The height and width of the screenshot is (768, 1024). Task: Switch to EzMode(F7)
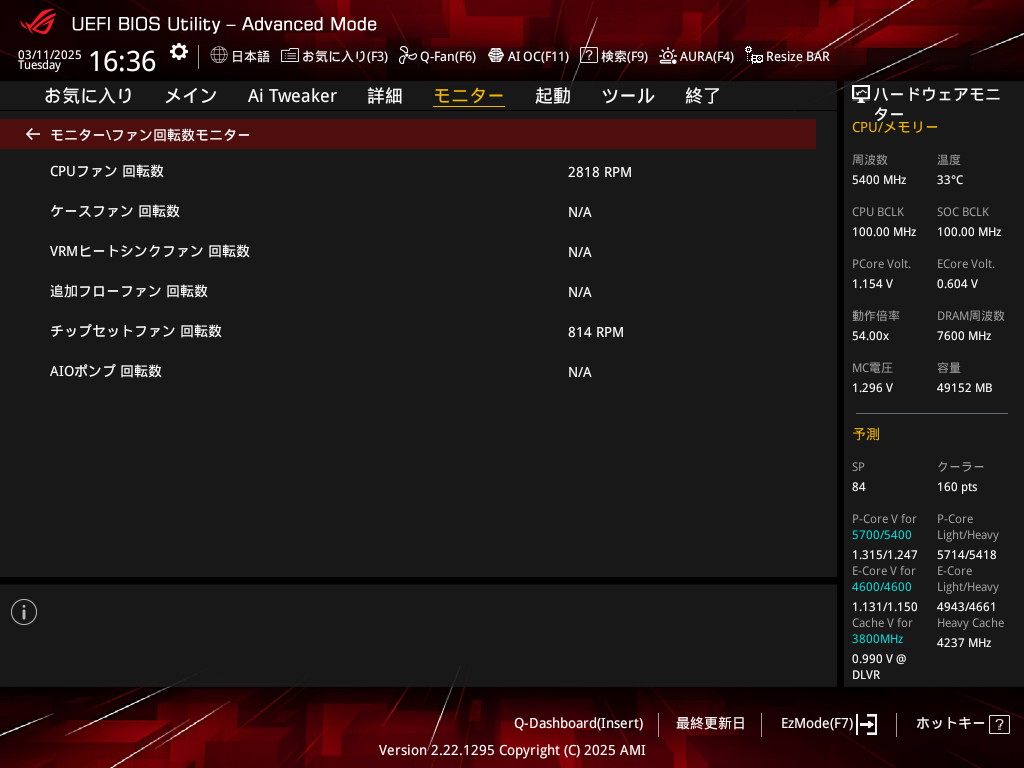point(817,723)
